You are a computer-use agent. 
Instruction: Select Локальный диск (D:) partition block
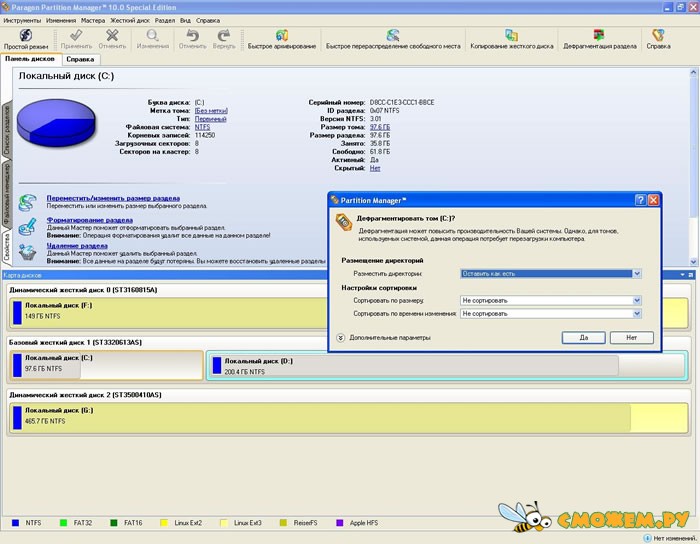click(446, 366)
